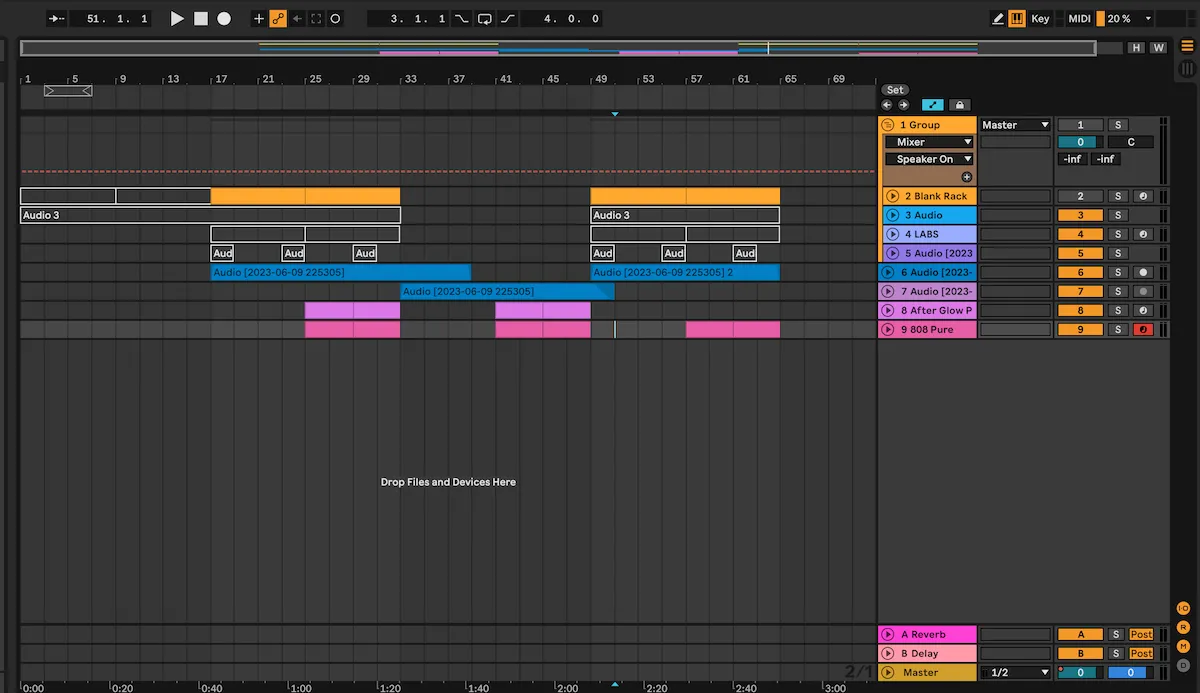Open the Master output routing dropdown
The image size is (1200, 693).
point(1016,125)
